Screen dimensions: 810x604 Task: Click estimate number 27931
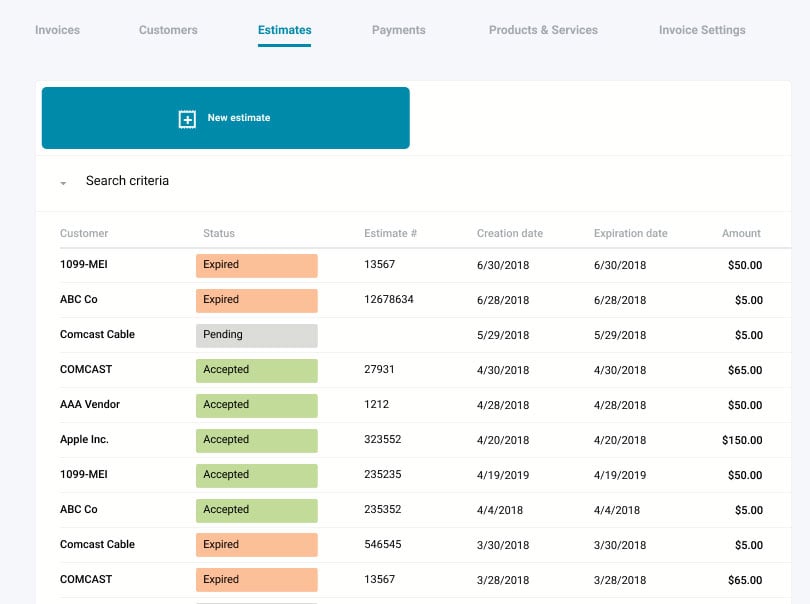(x=378, y=370)
